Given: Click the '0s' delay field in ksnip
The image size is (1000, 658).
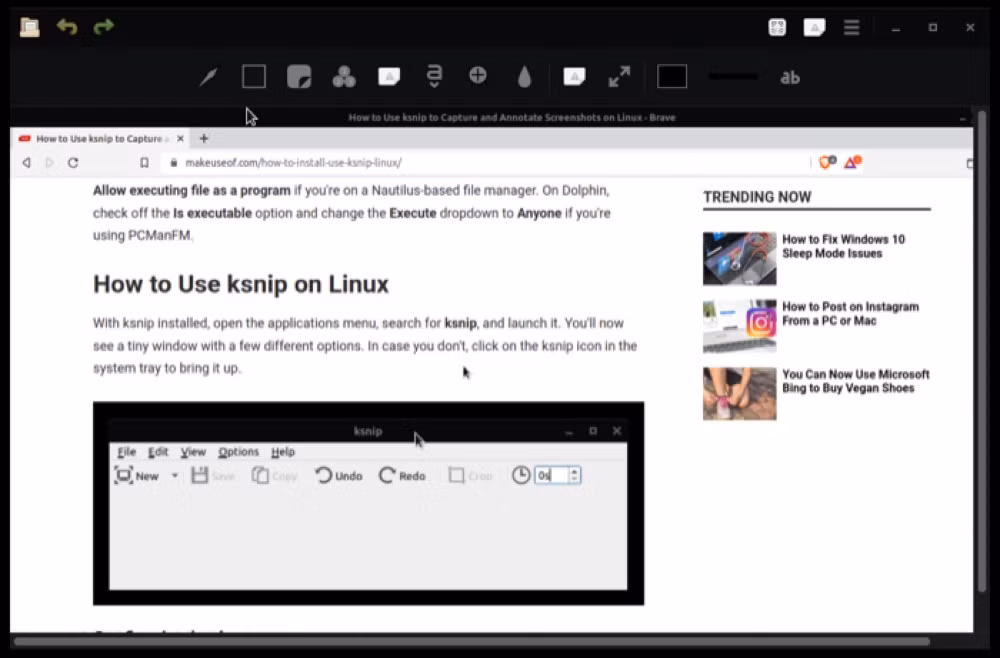Looking at the screenshot, I should (x=552, y=475).
